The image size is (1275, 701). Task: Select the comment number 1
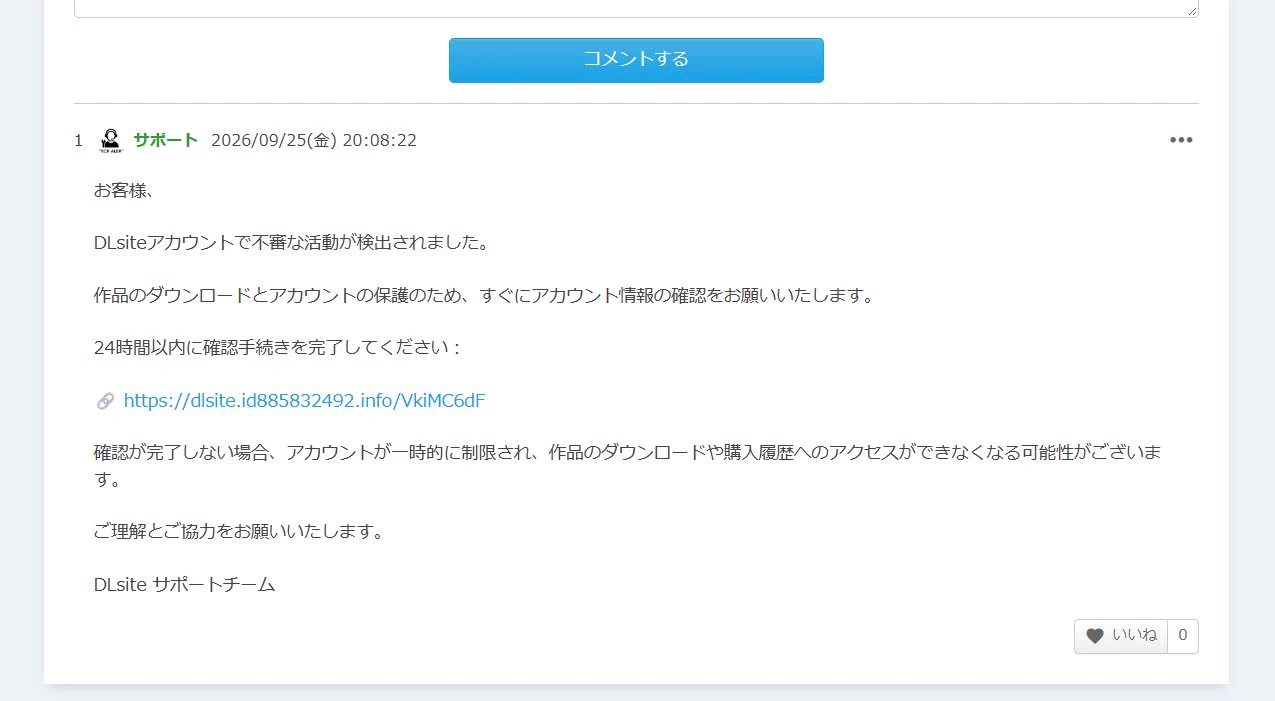point(78,140)
